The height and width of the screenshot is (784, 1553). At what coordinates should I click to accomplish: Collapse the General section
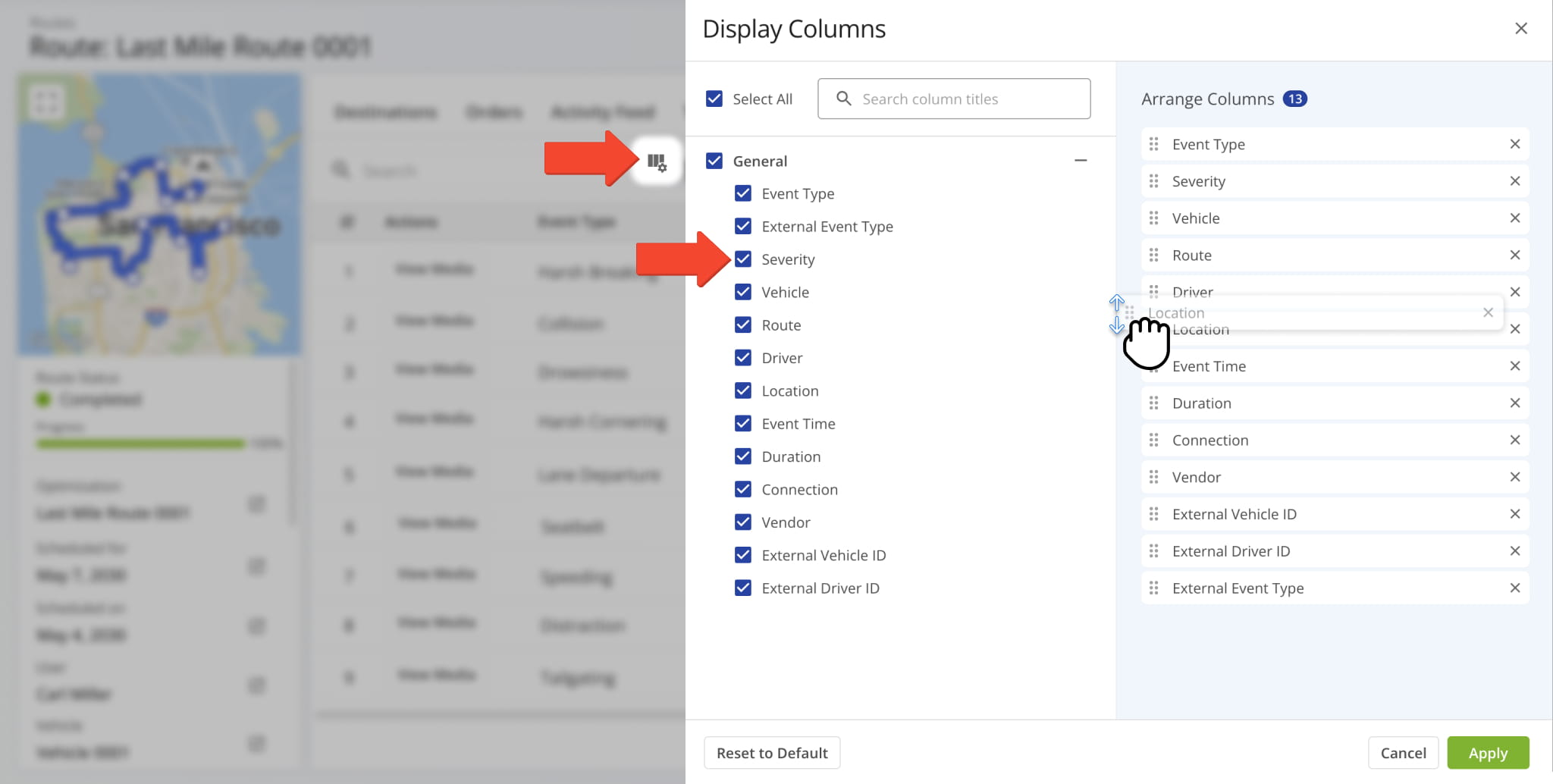(1081, 161)
